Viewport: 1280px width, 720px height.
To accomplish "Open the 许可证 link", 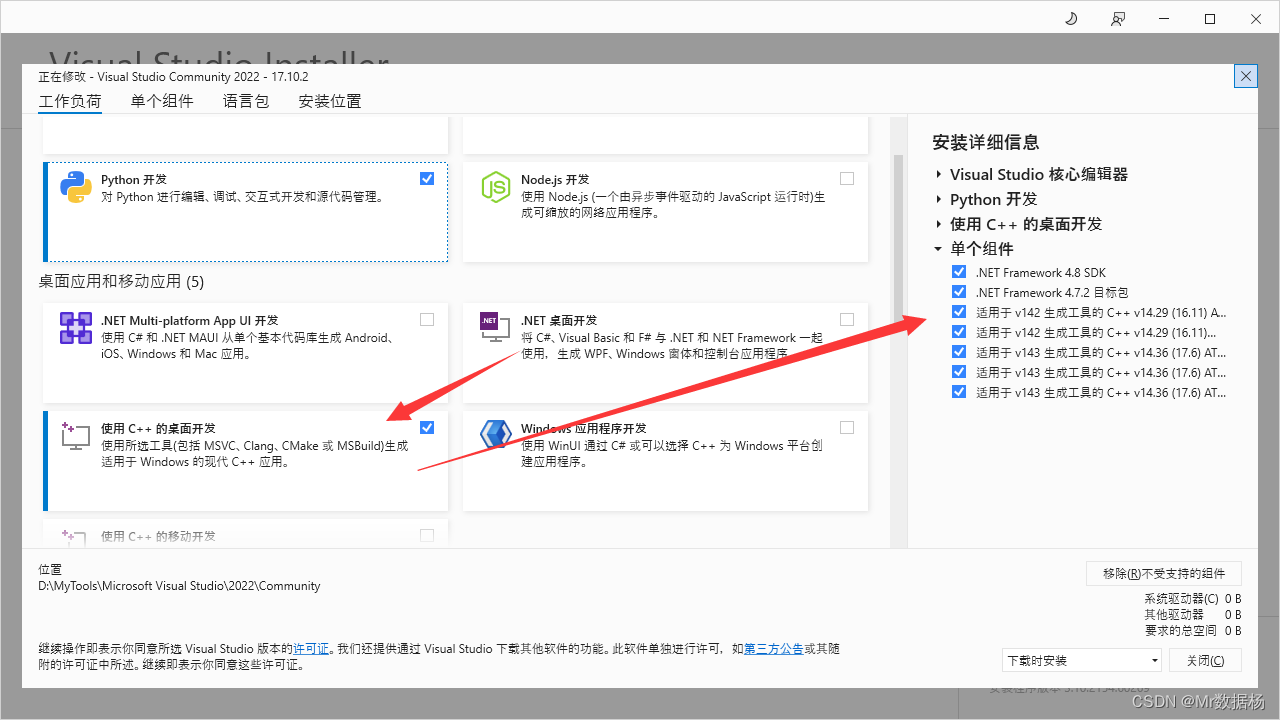I will click(311, 649).
